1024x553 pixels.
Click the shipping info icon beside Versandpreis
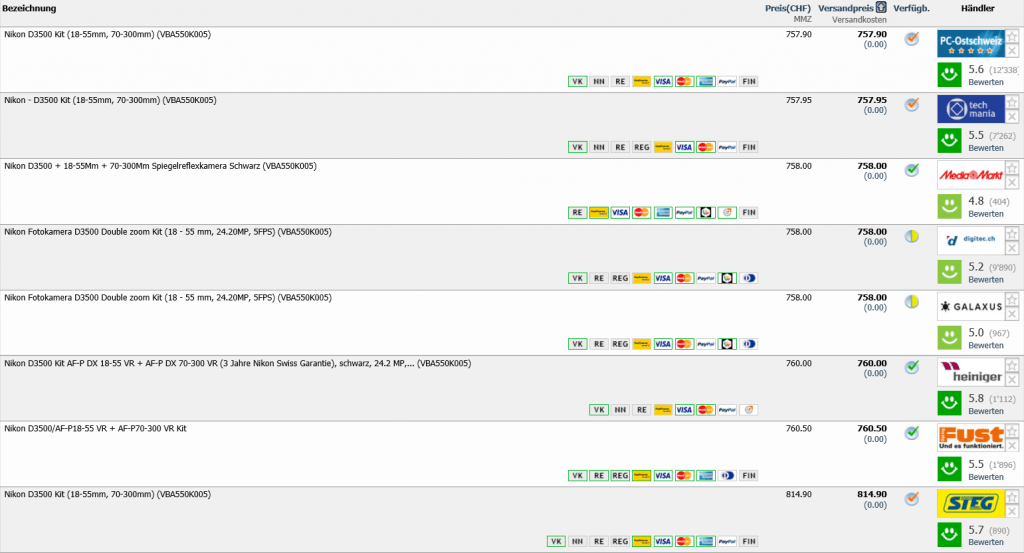coord(882,8)
